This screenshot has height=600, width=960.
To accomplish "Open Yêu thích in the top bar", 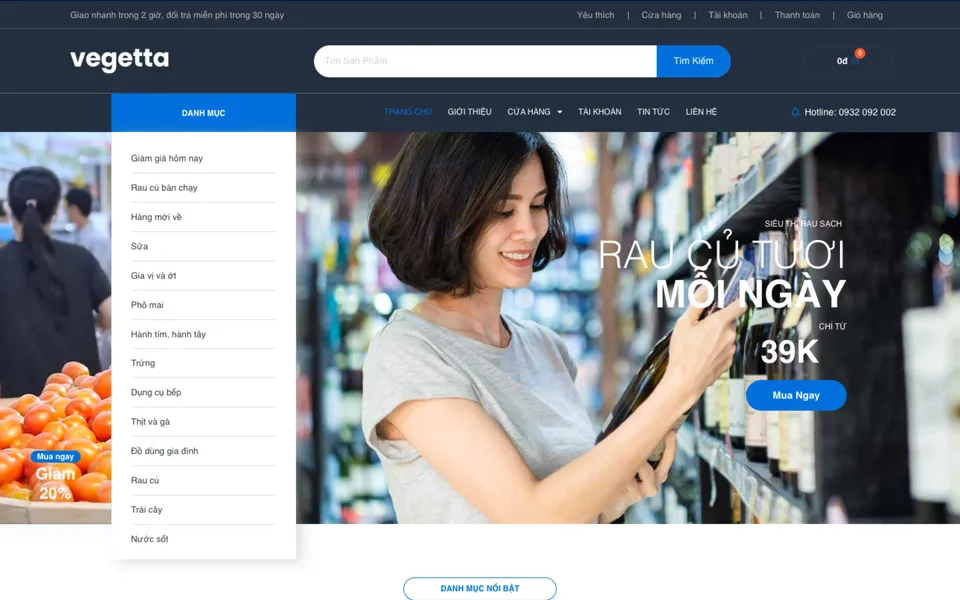I will [595, 15].
